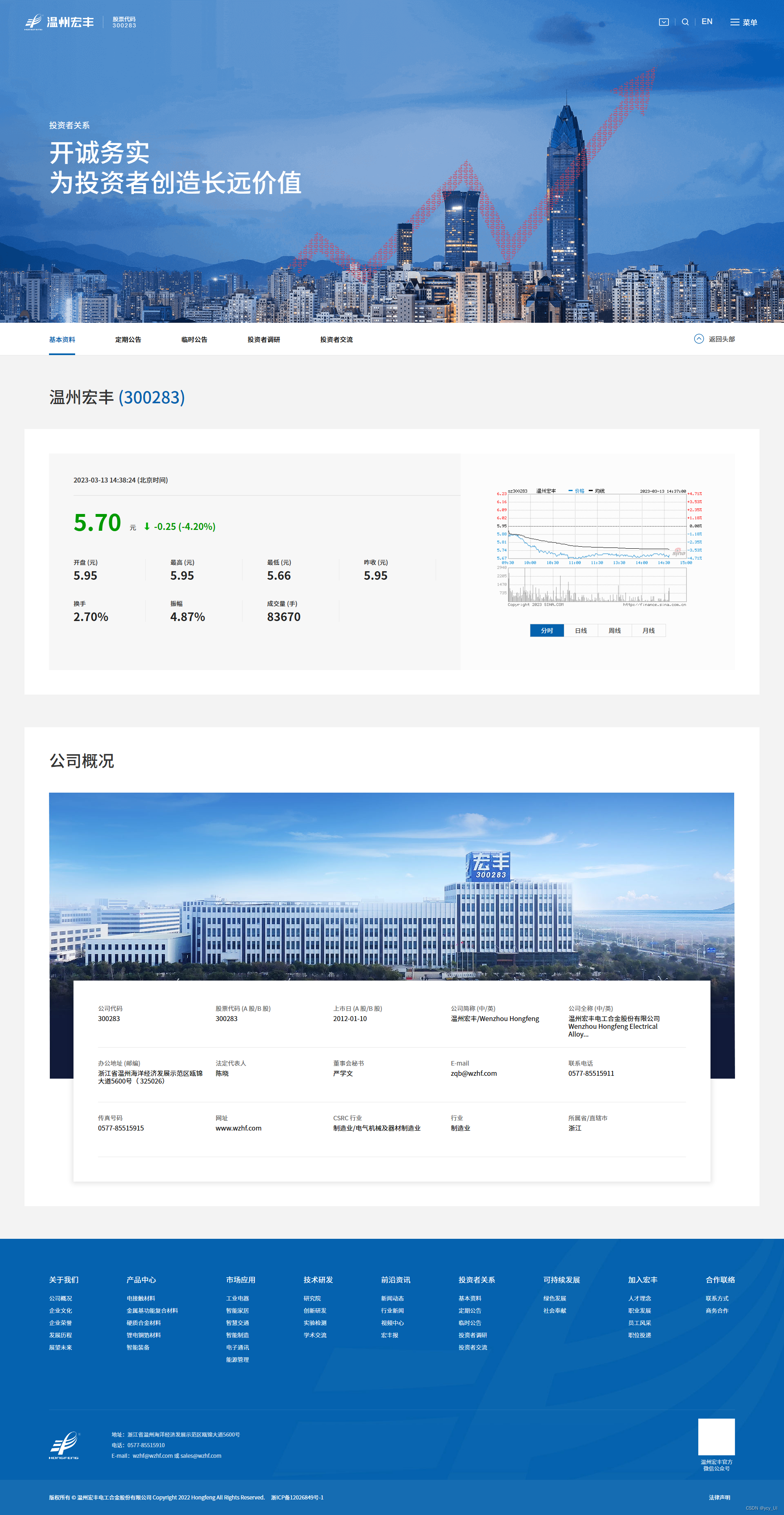
Task: Open footer link 创新研发
Action: coord(315,1310)
